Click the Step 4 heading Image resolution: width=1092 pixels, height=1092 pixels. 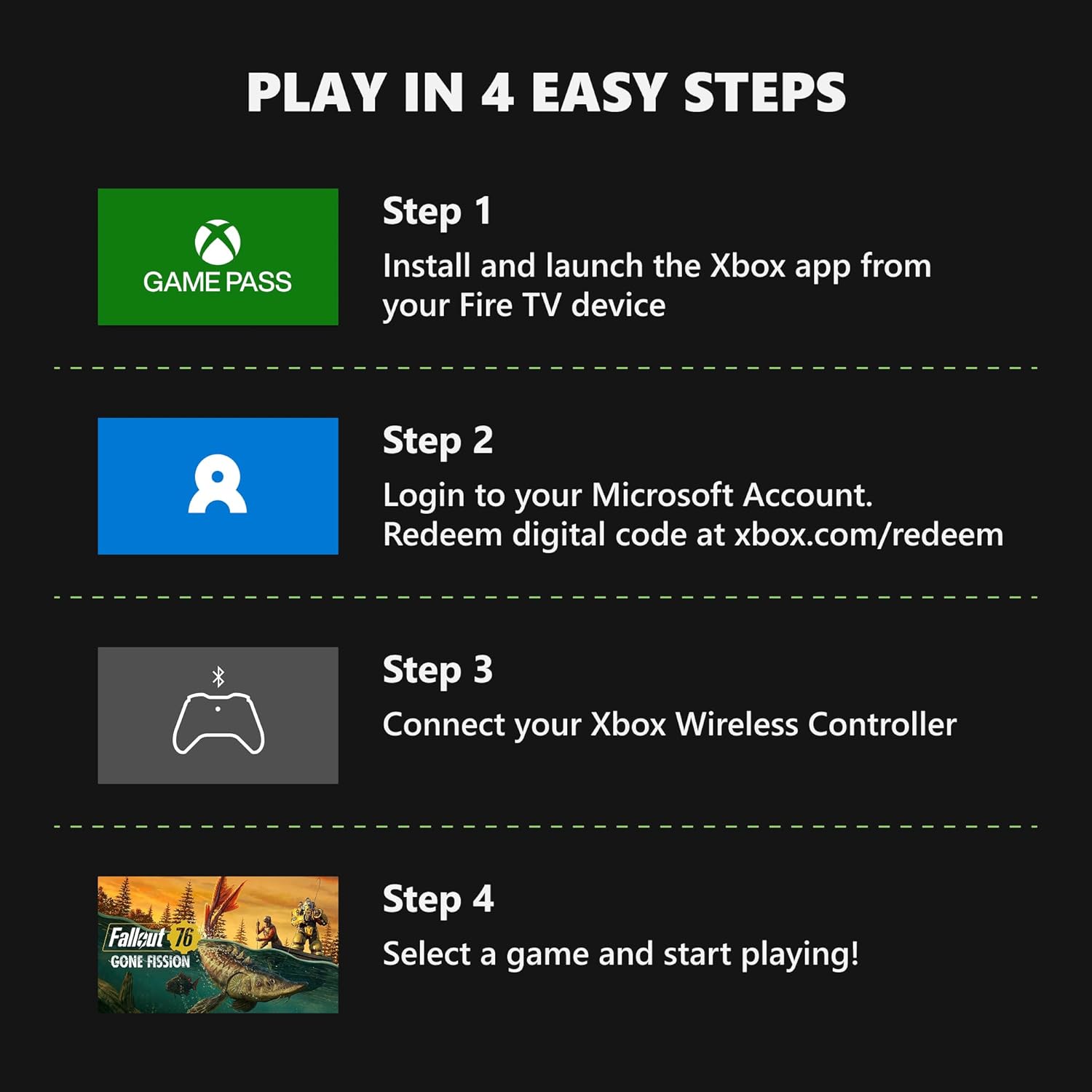point(438,900)
